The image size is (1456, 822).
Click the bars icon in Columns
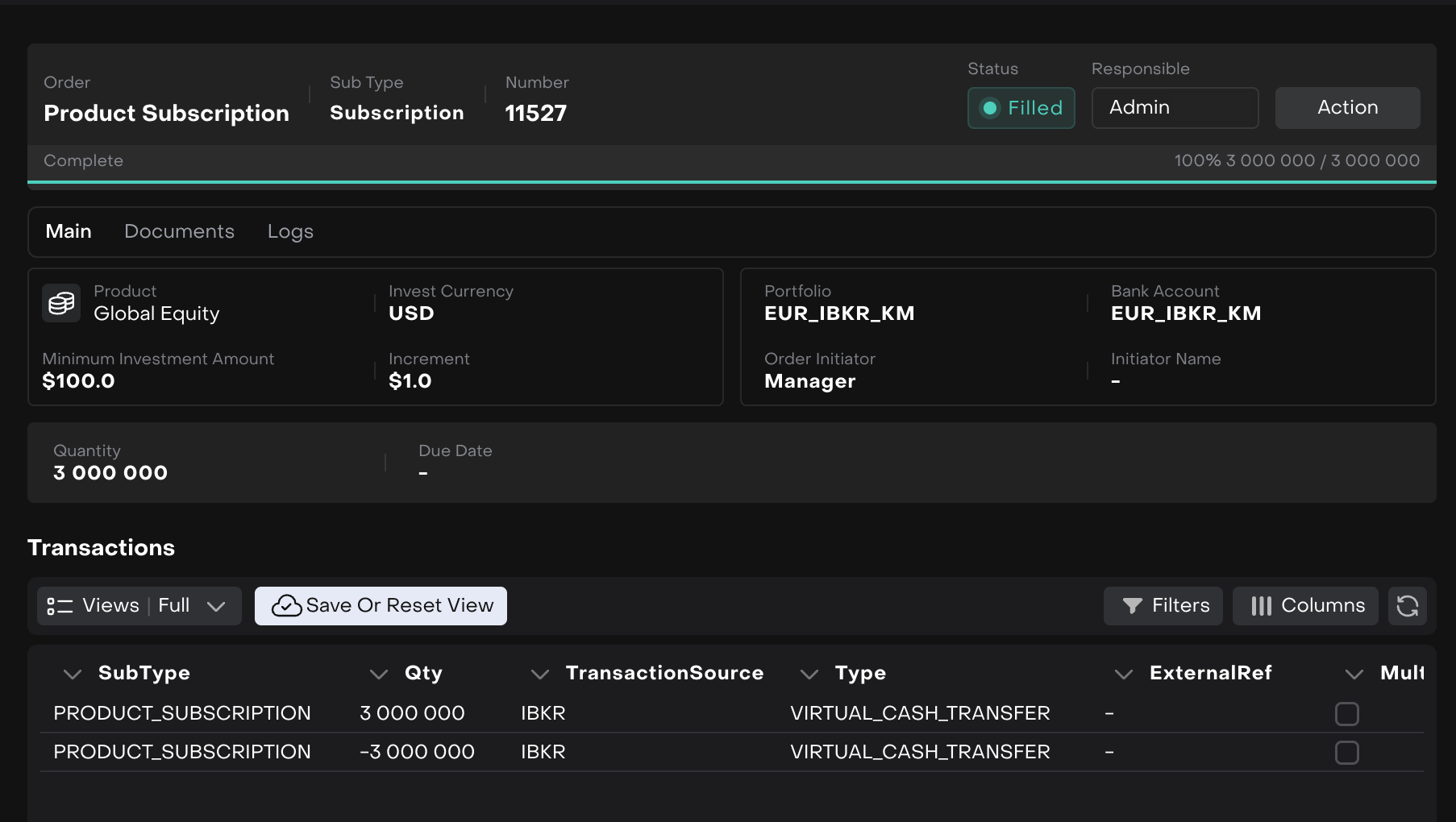pyautogui.click(x=1261, y=606)
